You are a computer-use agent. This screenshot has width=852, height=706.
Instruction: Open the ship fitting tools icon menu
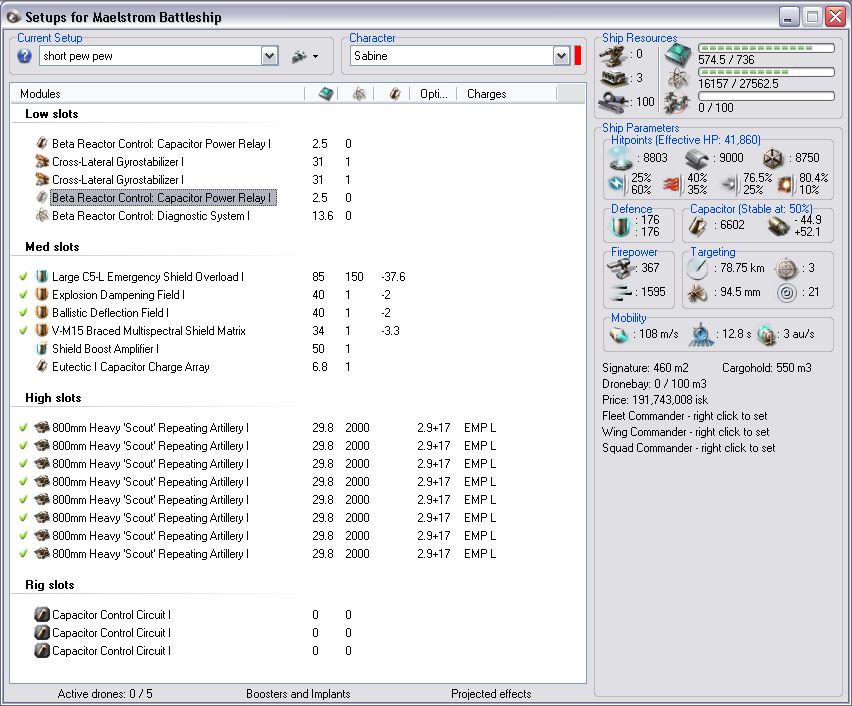point(305,56)
